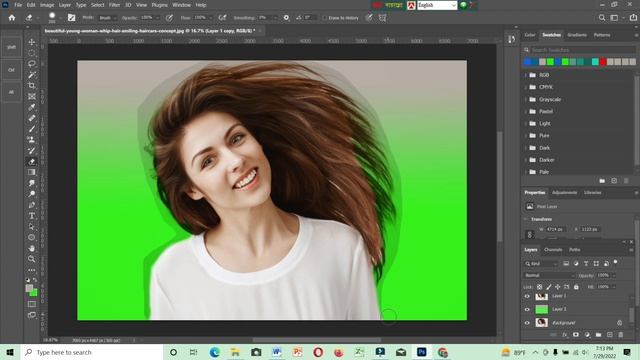
Task: Select the Zoom tool
Action: click(32, 259)
